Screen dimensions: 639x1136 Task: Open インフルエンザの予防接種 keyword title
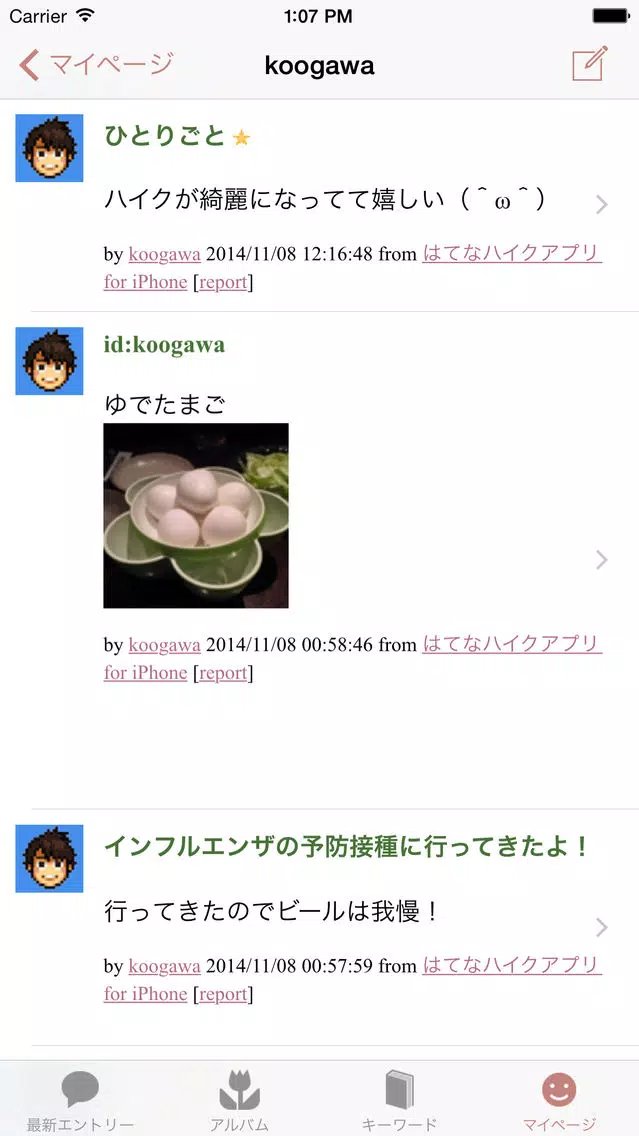(346, 846)
